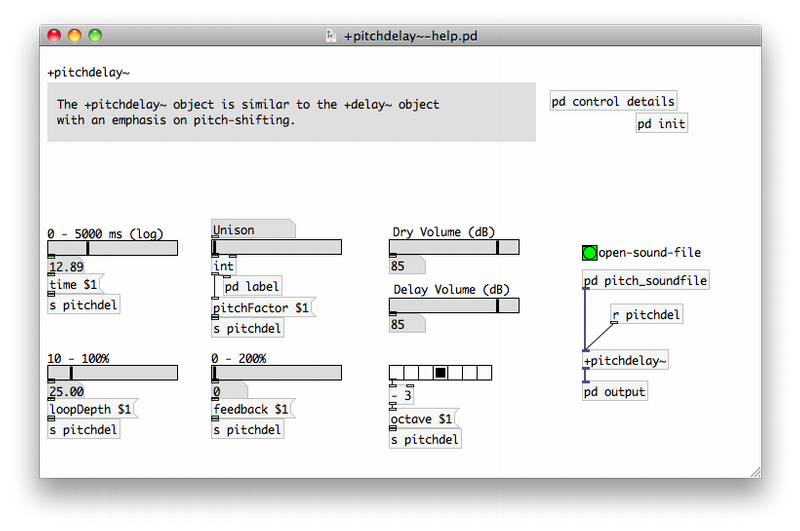Viewport: 800px width, 531px height.
Task: Click the green open-sound-file bang
Action: pyautogui.click(x=589, y=252)
